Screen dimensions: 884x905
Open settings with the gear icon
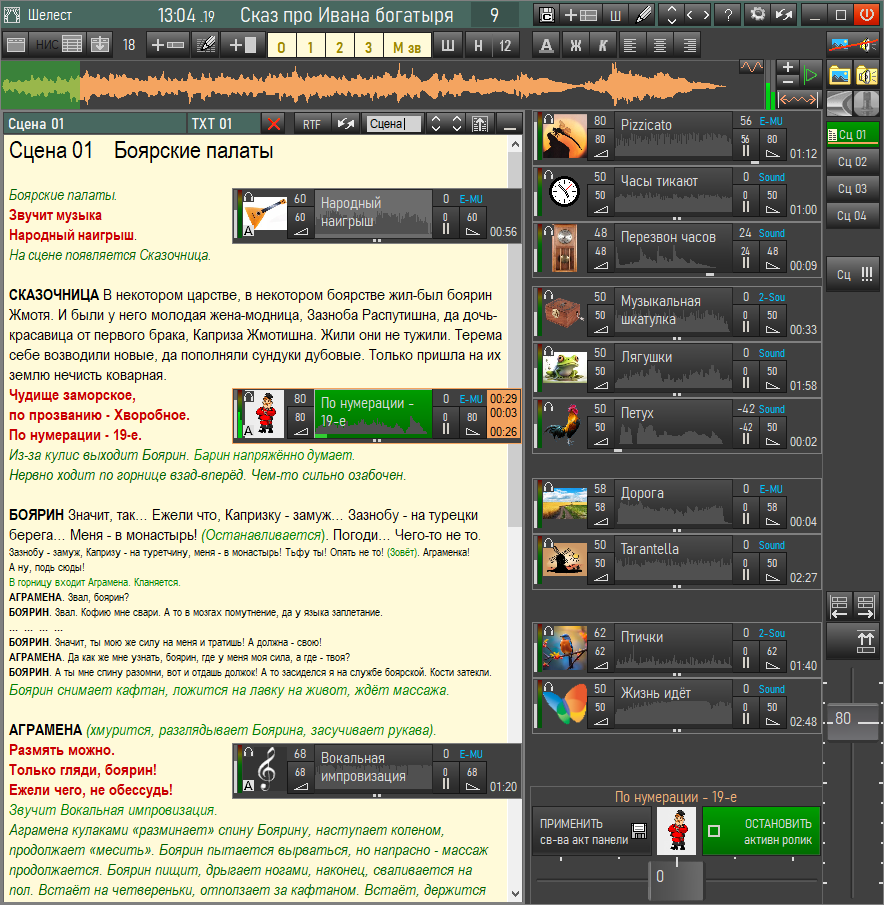757,14
